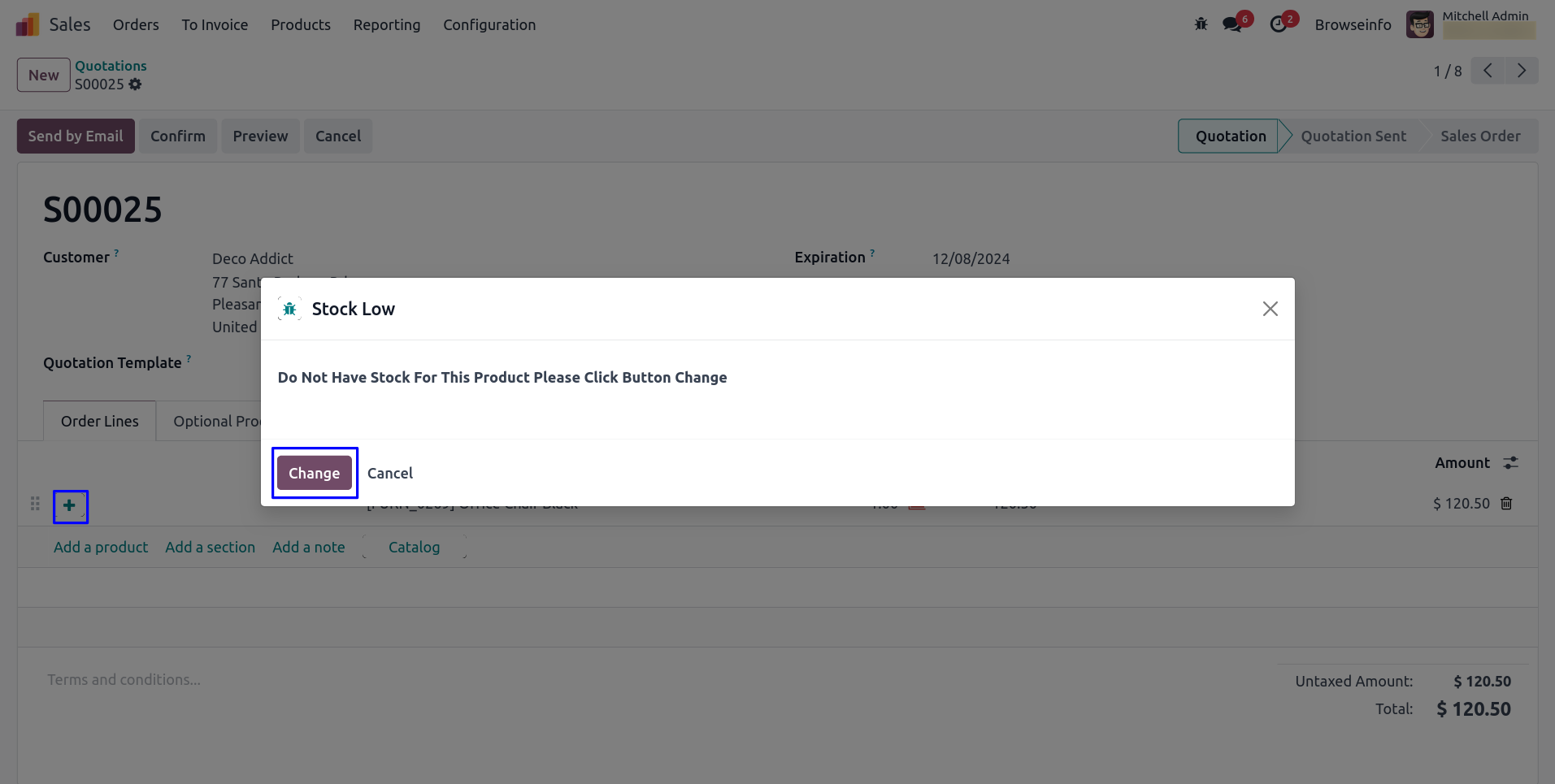Screen dimensions: 1555x784
Task: Click the S00025 order title heading
Action: click(x=102, y=210)
